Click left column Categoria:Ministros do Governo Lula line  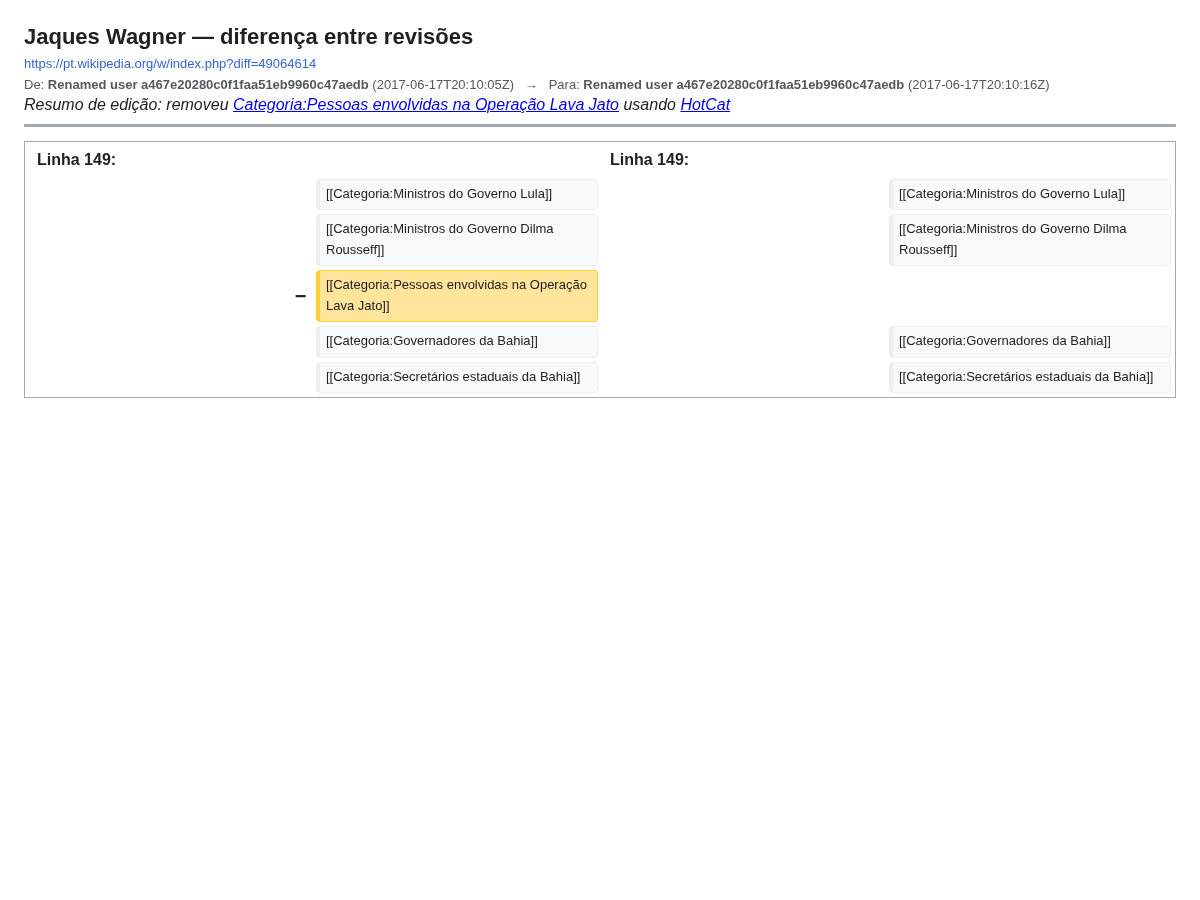[x=457, y=194]
